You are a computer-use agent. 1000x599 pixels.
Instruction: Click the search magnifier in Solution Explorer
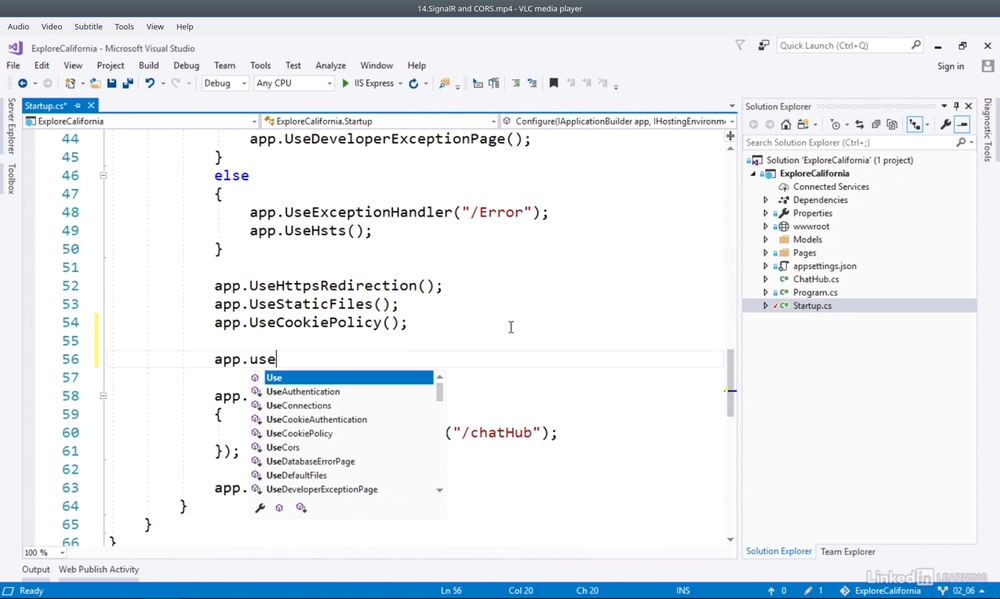(x=961, y=142)
